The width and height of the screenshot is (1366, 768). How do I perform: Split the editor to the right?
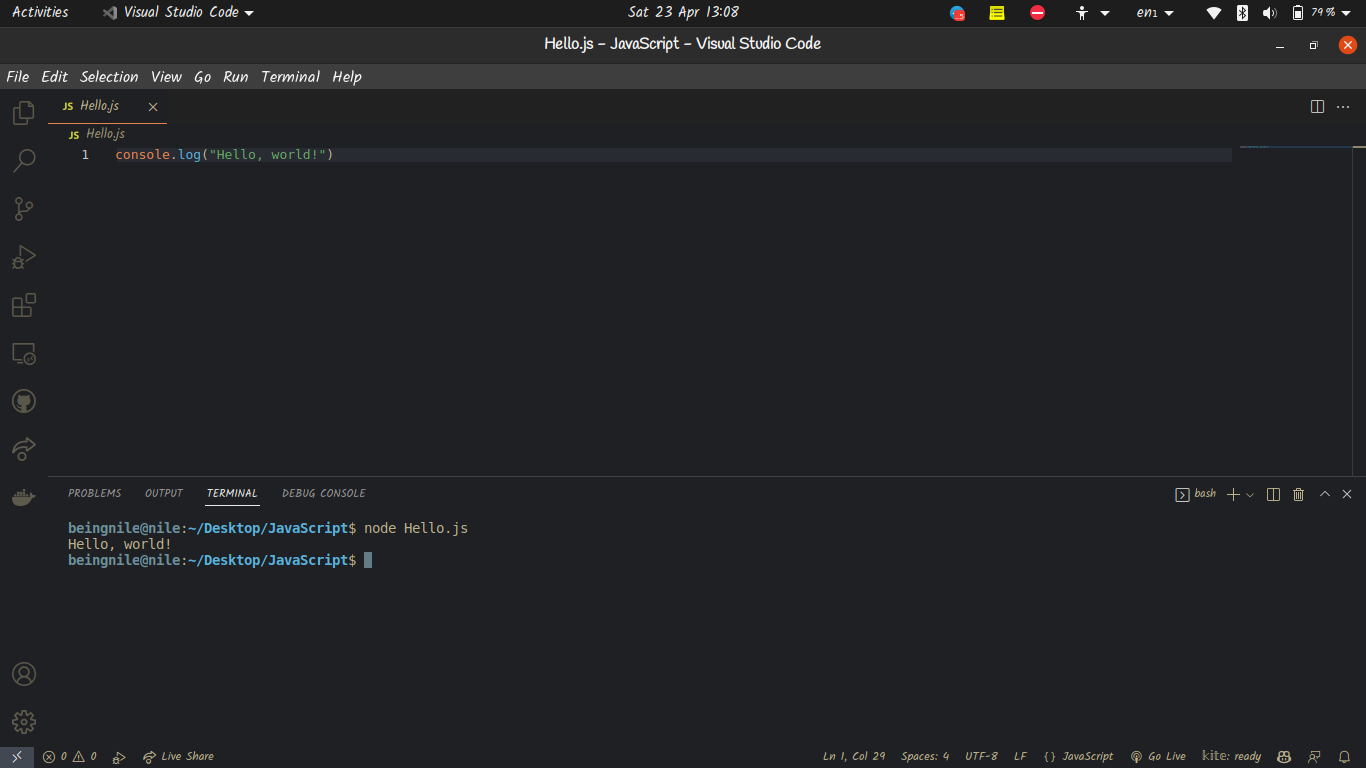[x=1318, y=107]
